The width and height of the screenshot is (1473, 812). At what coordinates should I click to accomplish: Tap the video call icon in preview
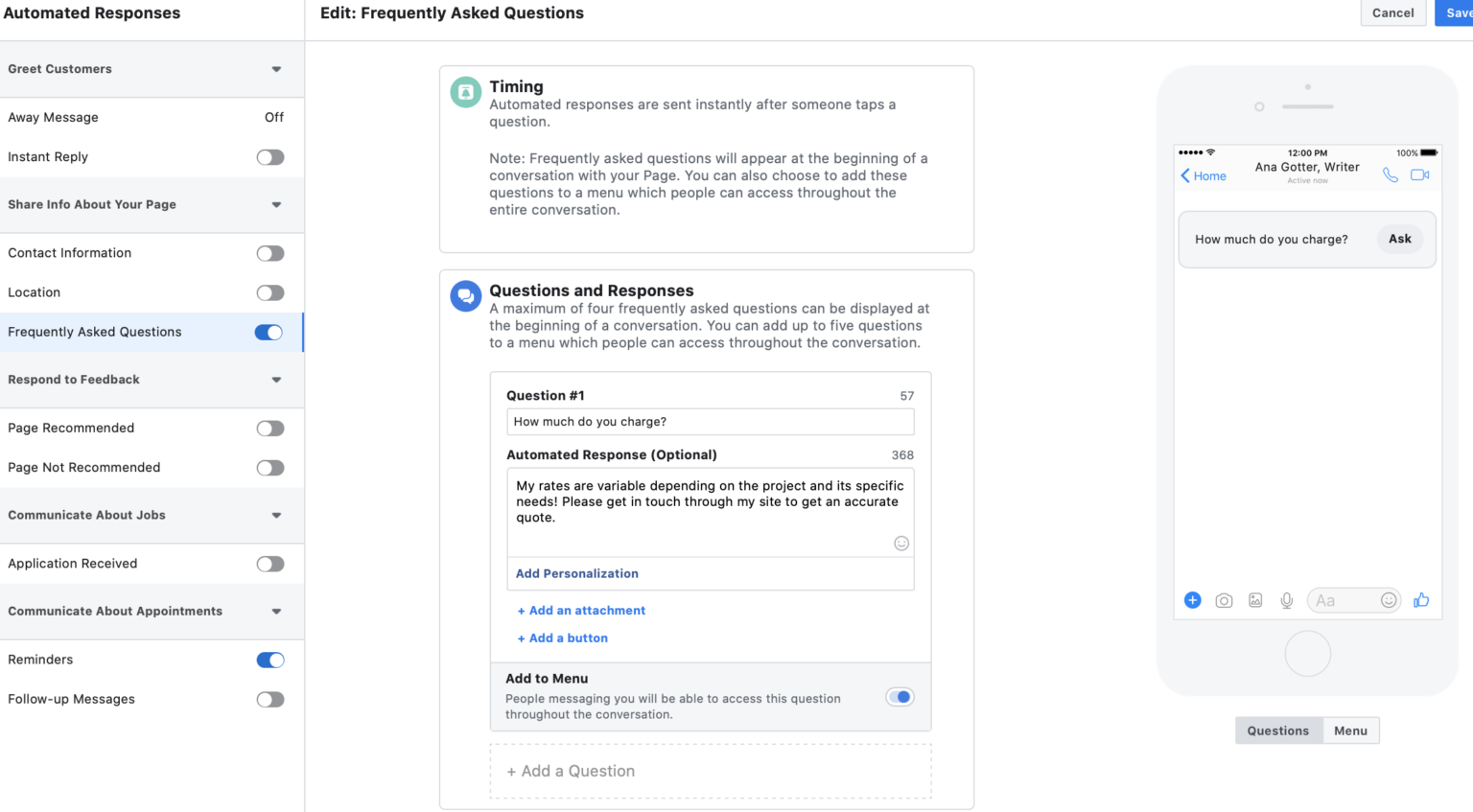[1420, 174]
